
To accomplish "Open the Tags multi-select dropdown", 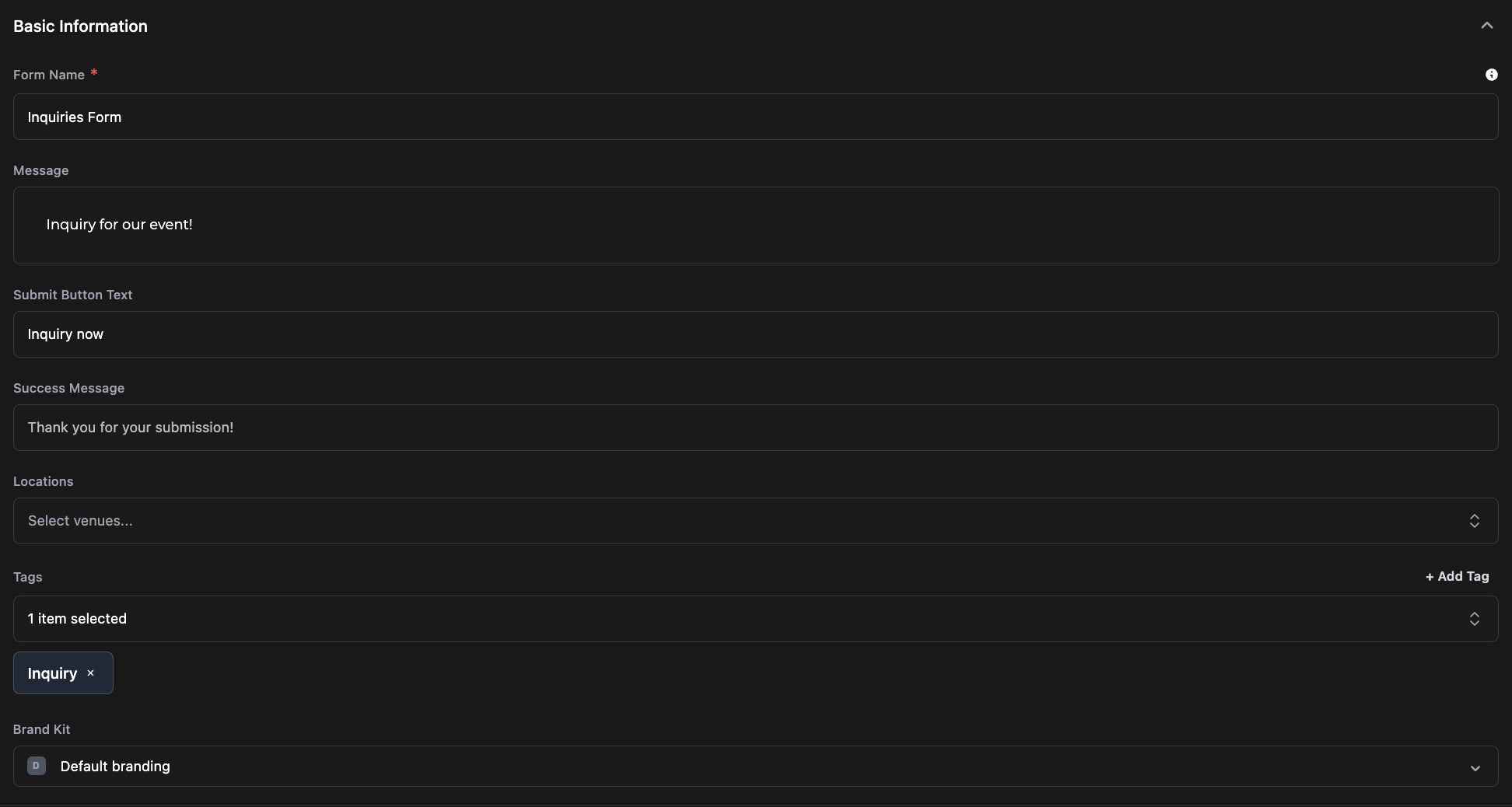I will point(739,619).
